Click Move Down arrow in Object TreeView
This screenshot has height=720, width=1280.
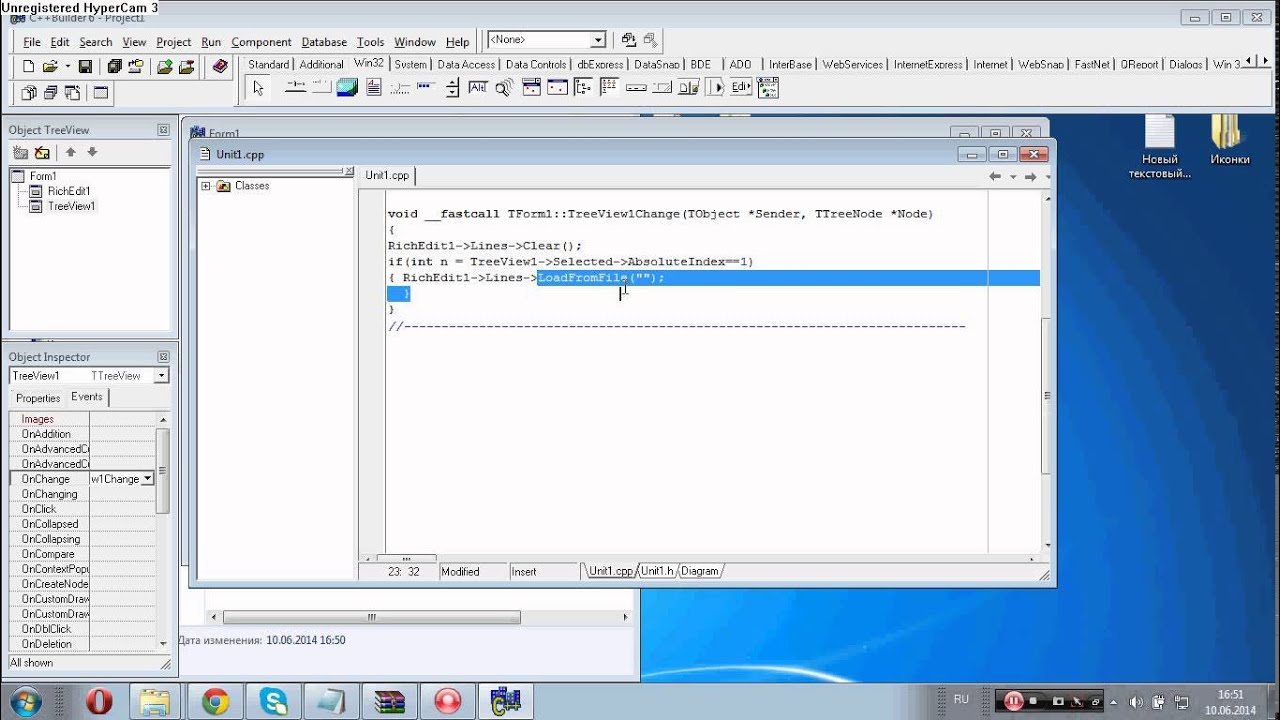(x=92, y=152)
